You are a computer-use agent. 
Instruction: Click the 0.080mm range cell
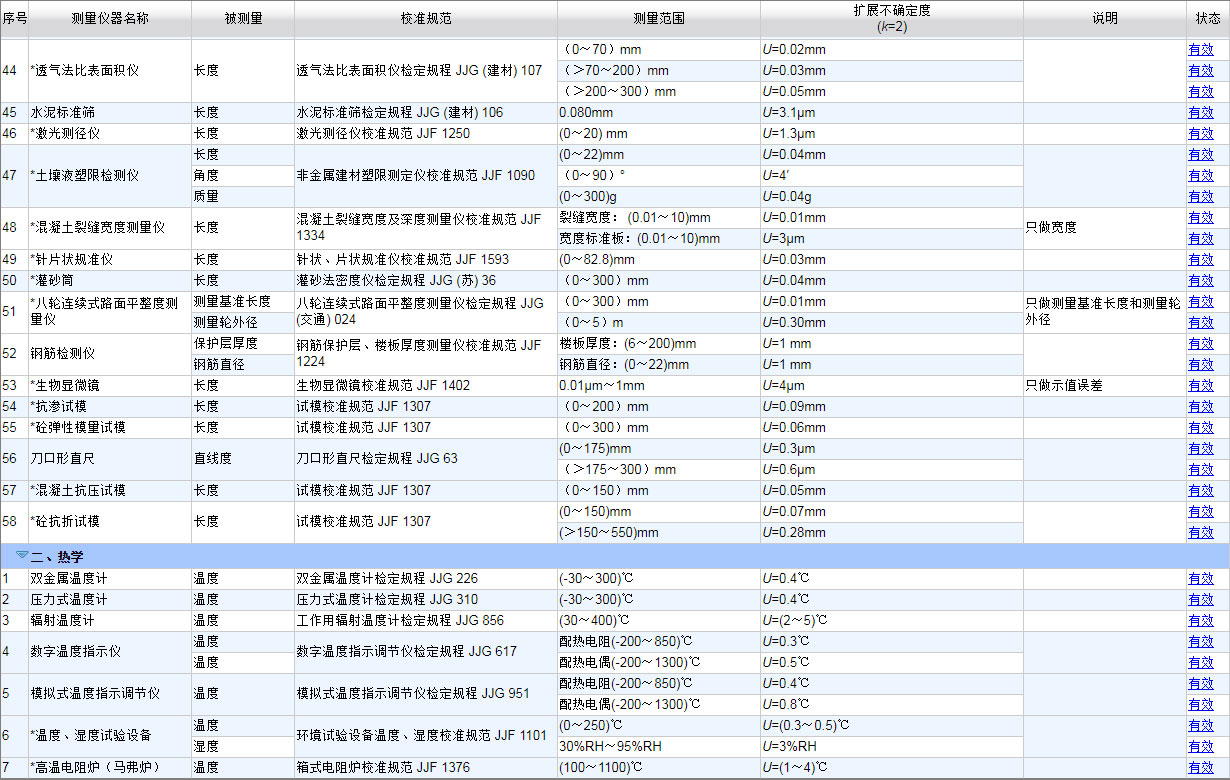coord(658,112)
